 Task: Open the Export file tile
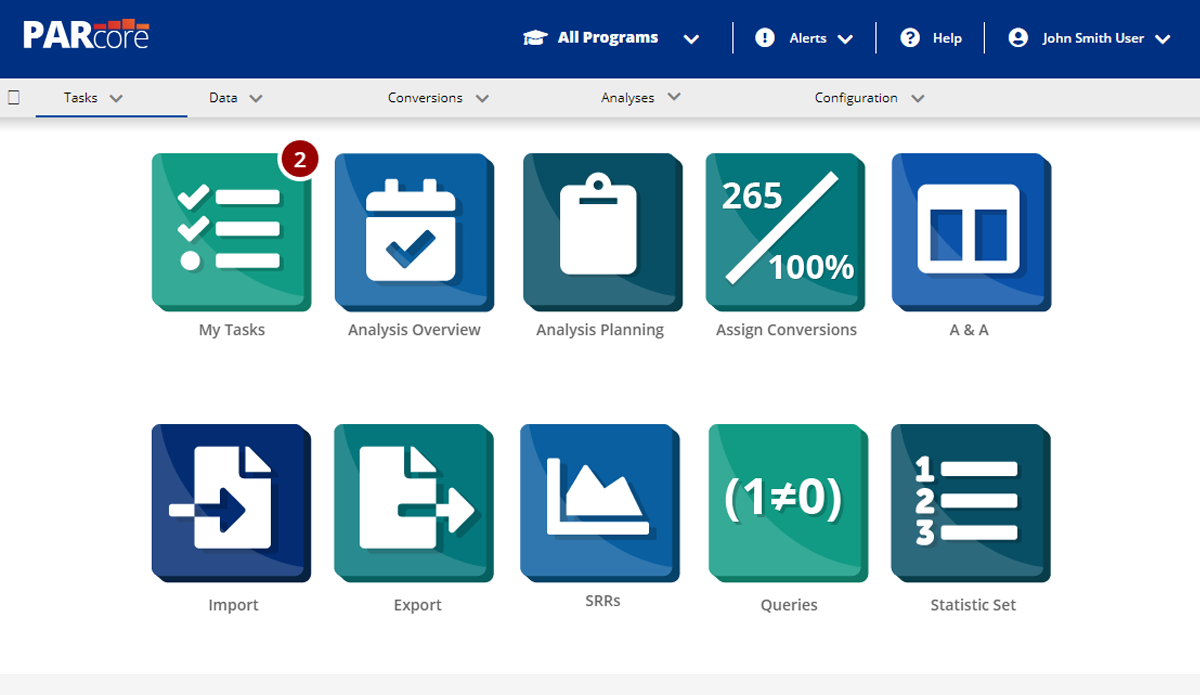pyautogui.click(x=415, y=503)
